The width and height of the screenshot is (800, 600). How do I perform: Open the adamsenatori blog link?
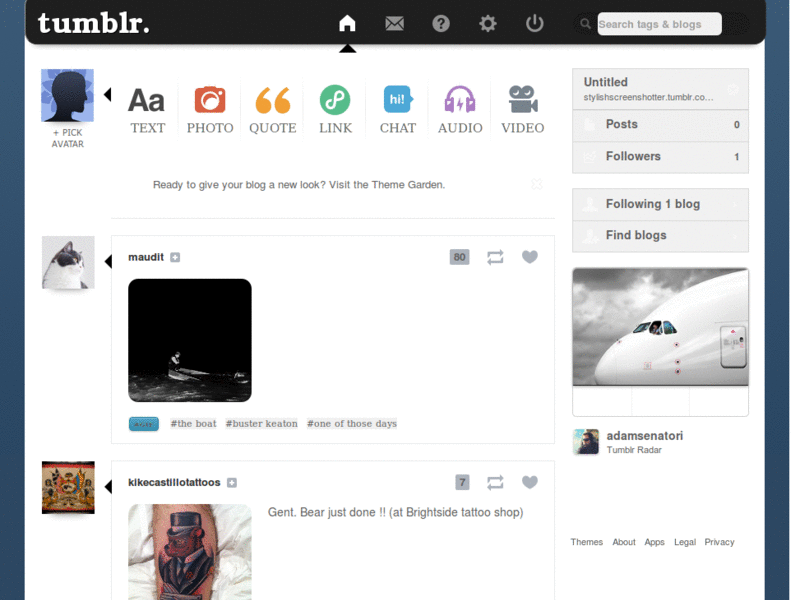pos(644,436)
